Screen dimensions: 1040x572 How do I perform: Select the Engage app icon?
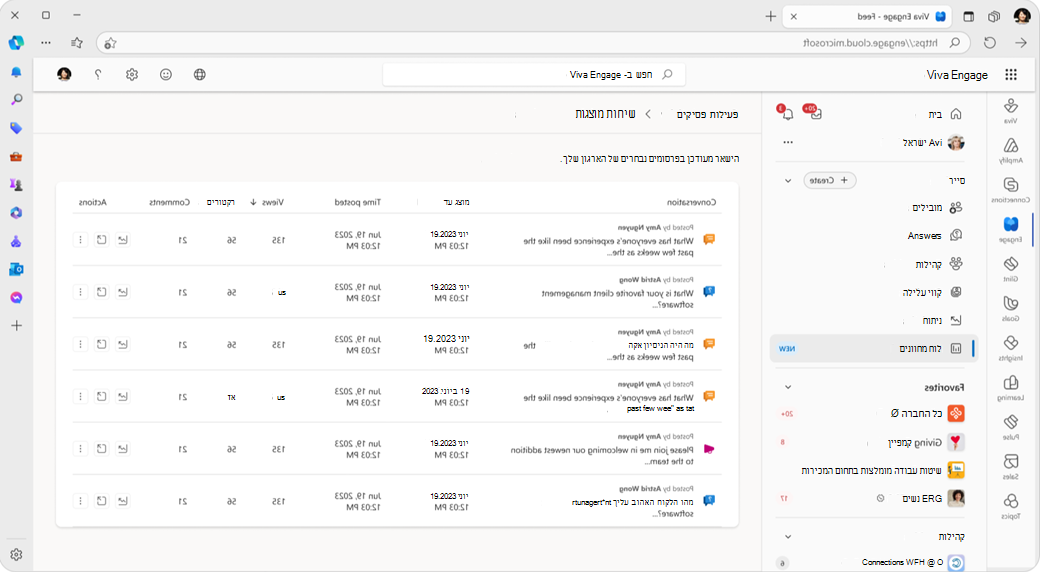tap(1010, 229)
